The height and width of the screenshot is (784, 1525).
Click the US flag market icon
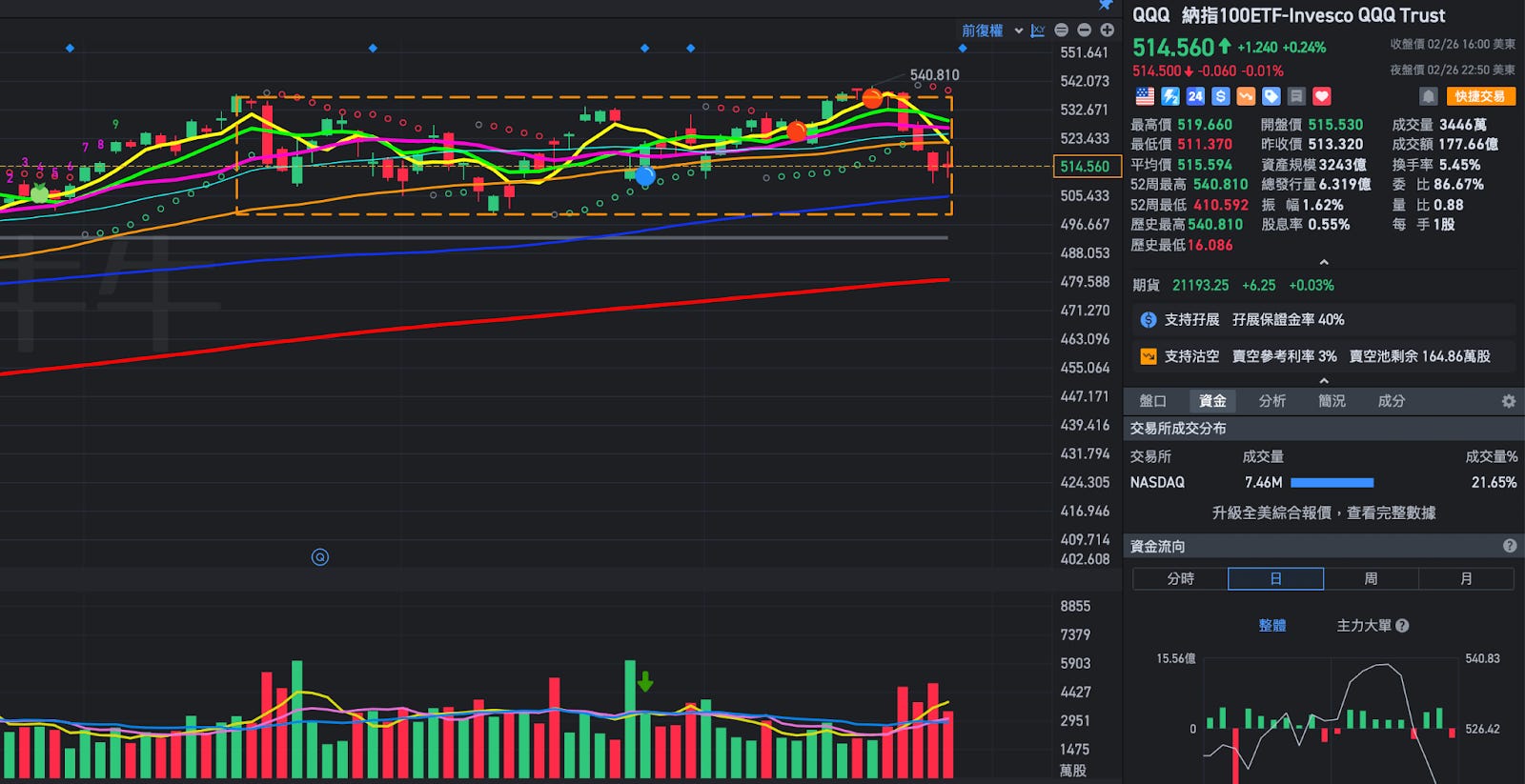pyautogui.click(x=1145, y=96)
